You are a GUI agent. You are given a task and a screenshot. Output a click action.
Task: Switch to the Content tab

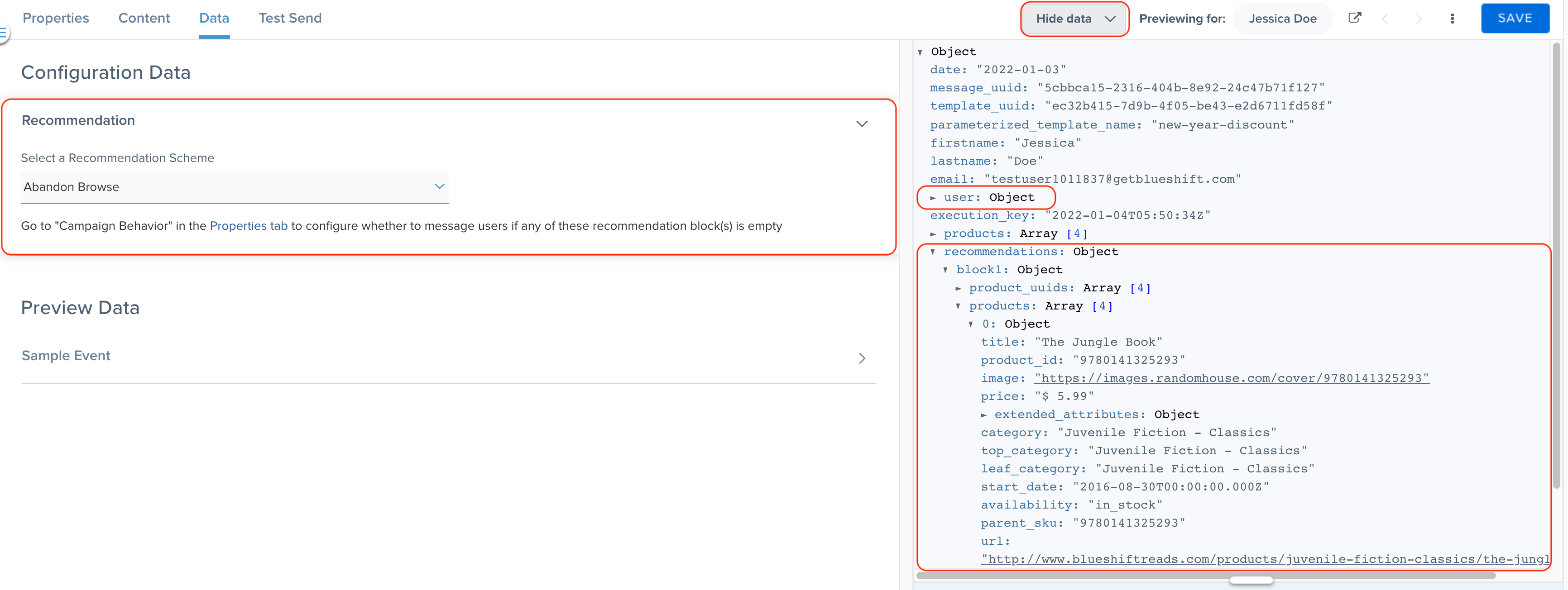click(144, 18)
